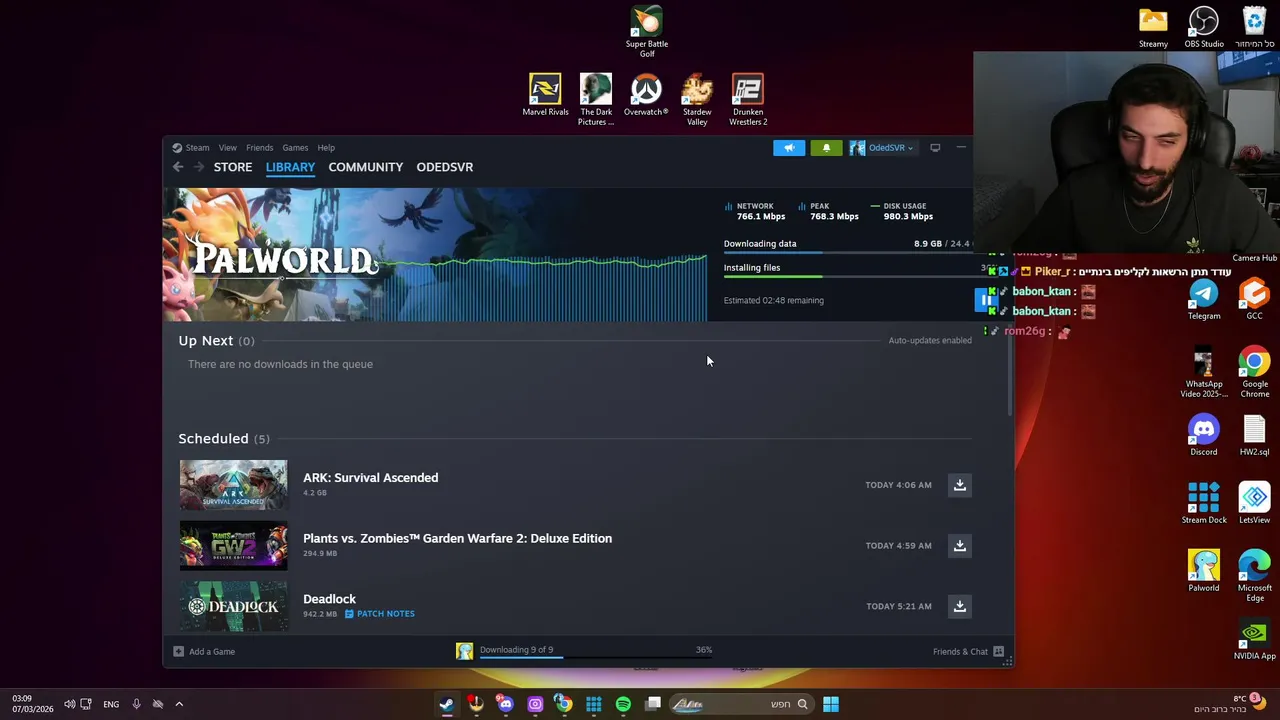The width and height of the screenshot is (1280, 720).
Task: Click Steam downloads page scrollbar
Action: pos(1010,370)
